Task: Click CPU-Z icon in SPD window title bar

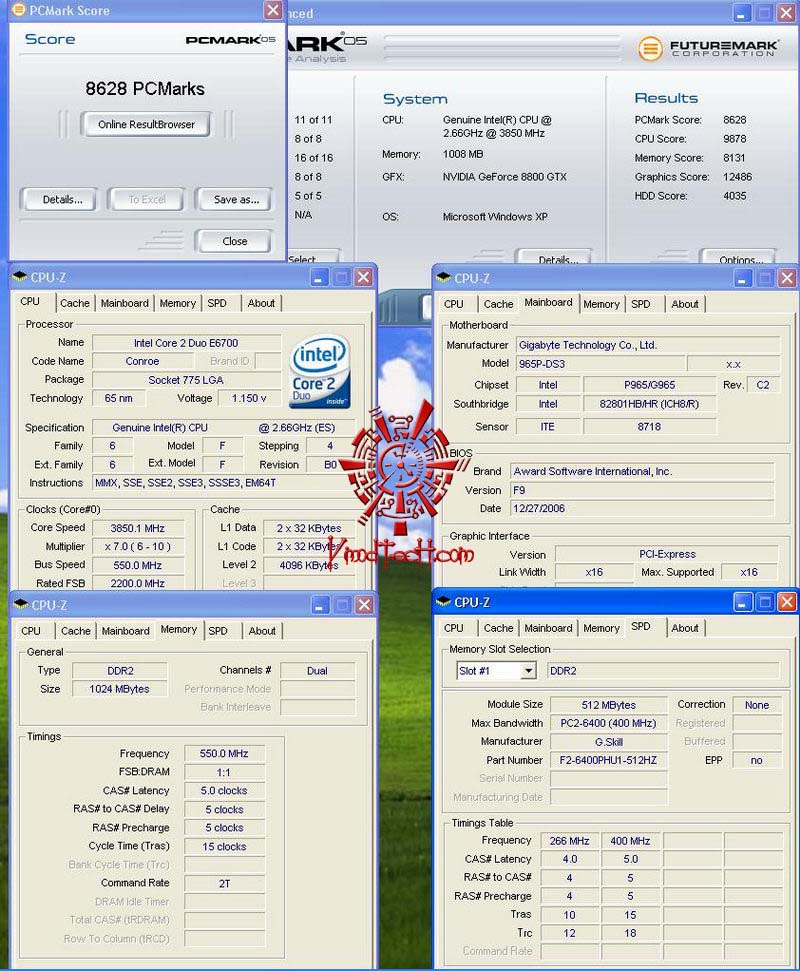Action: click(x=443, y=602)
